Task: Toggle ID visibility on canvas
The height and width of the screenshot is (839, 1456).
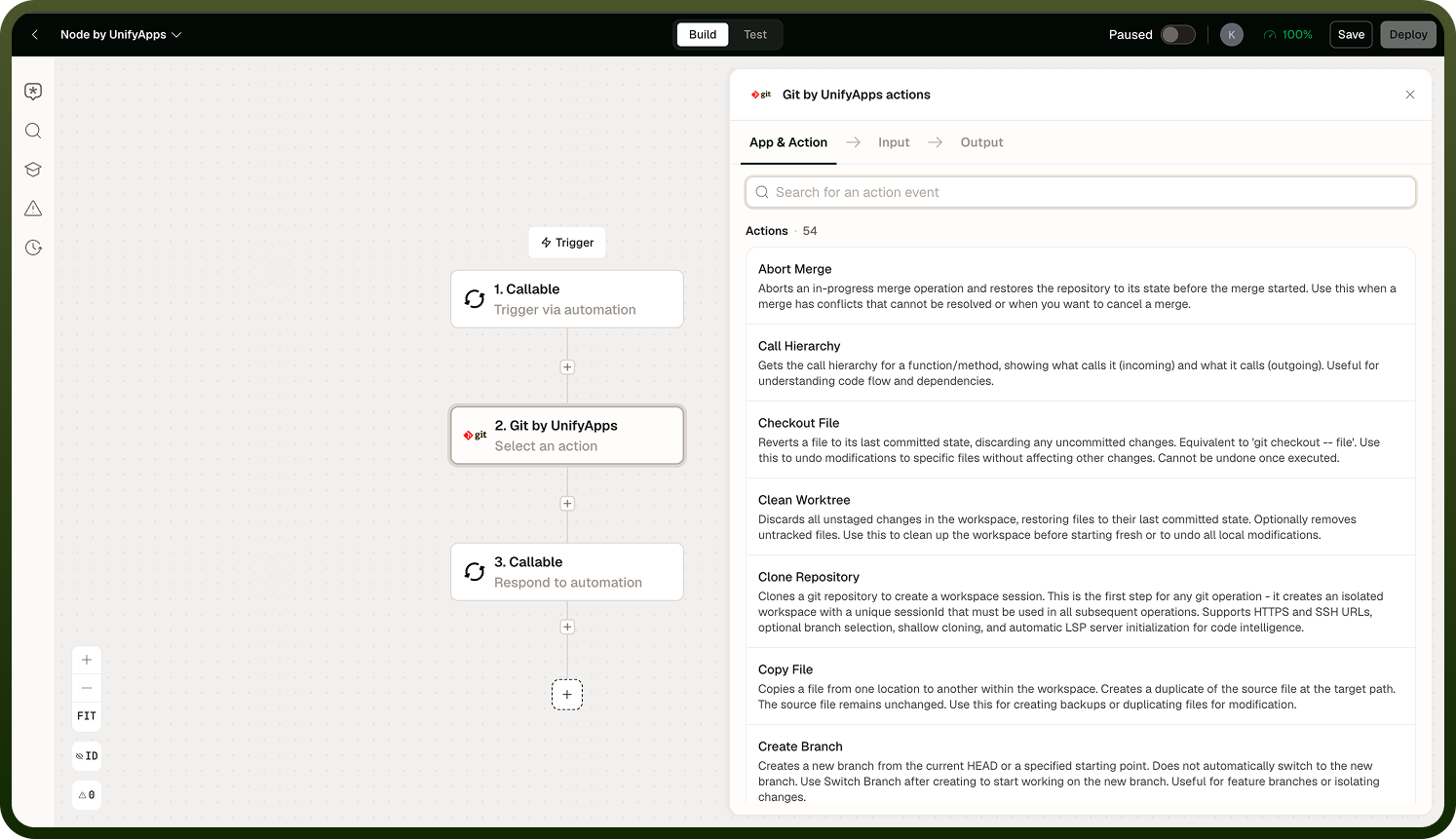Action: click(x=87, y=756)
